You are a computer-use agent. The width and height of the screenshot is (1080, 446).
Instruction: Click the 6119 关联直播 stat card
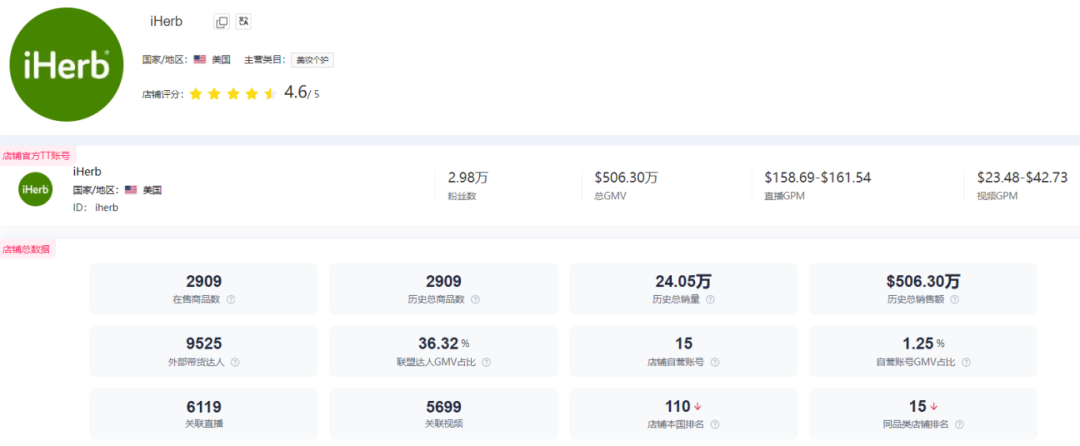pos(204,414)
